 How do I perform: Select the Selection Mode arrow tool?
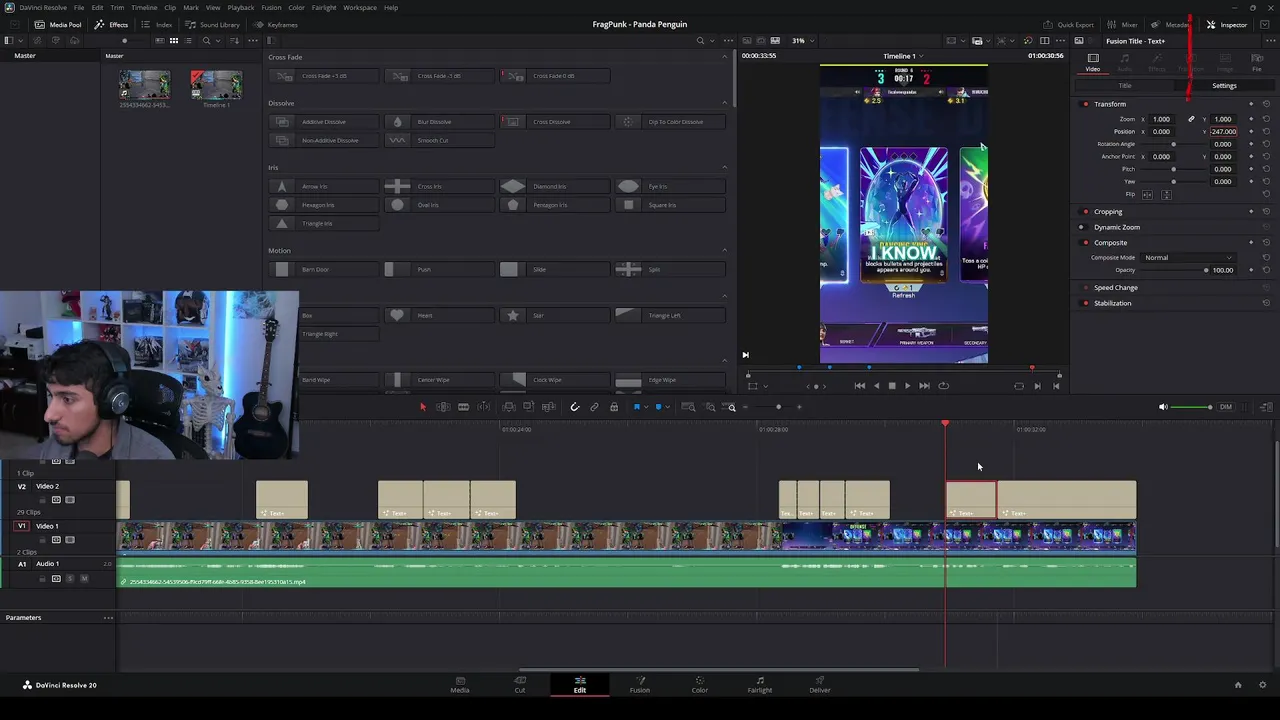[x=422, y=407]
